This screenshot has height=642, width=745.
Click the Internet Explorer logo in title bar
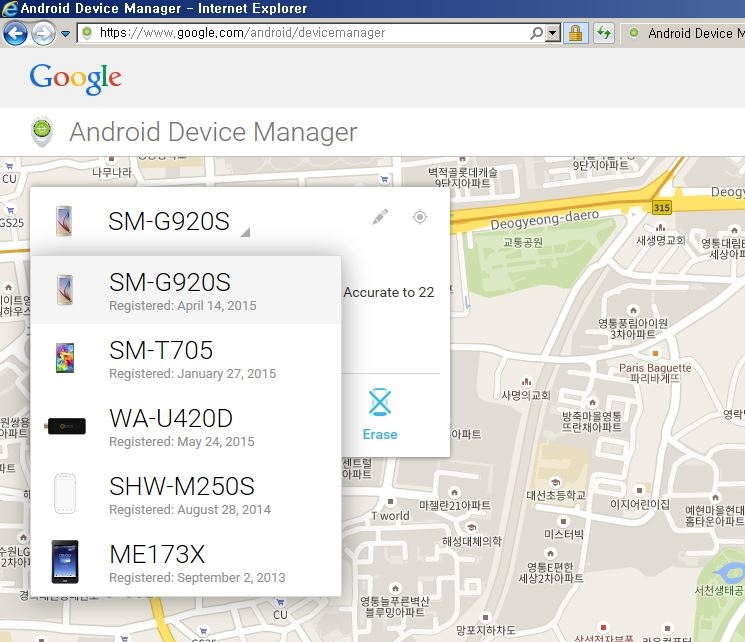(x=10, y=9)
